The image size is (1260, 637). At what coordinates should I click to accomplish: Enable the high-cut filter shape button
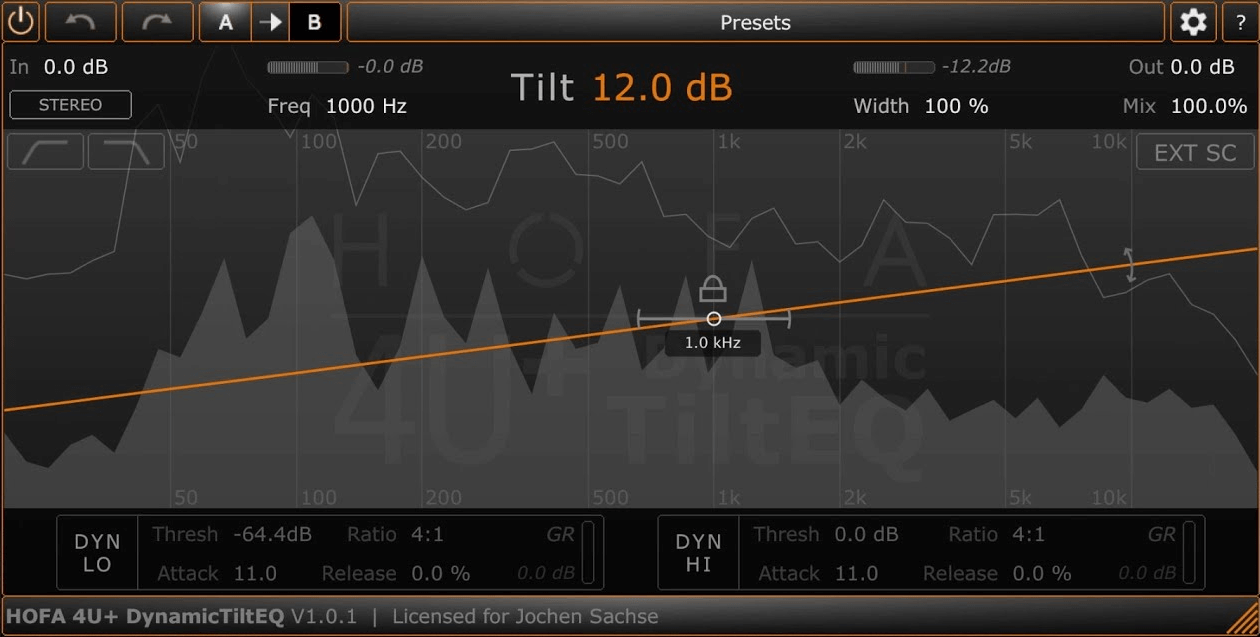[126, 152]
